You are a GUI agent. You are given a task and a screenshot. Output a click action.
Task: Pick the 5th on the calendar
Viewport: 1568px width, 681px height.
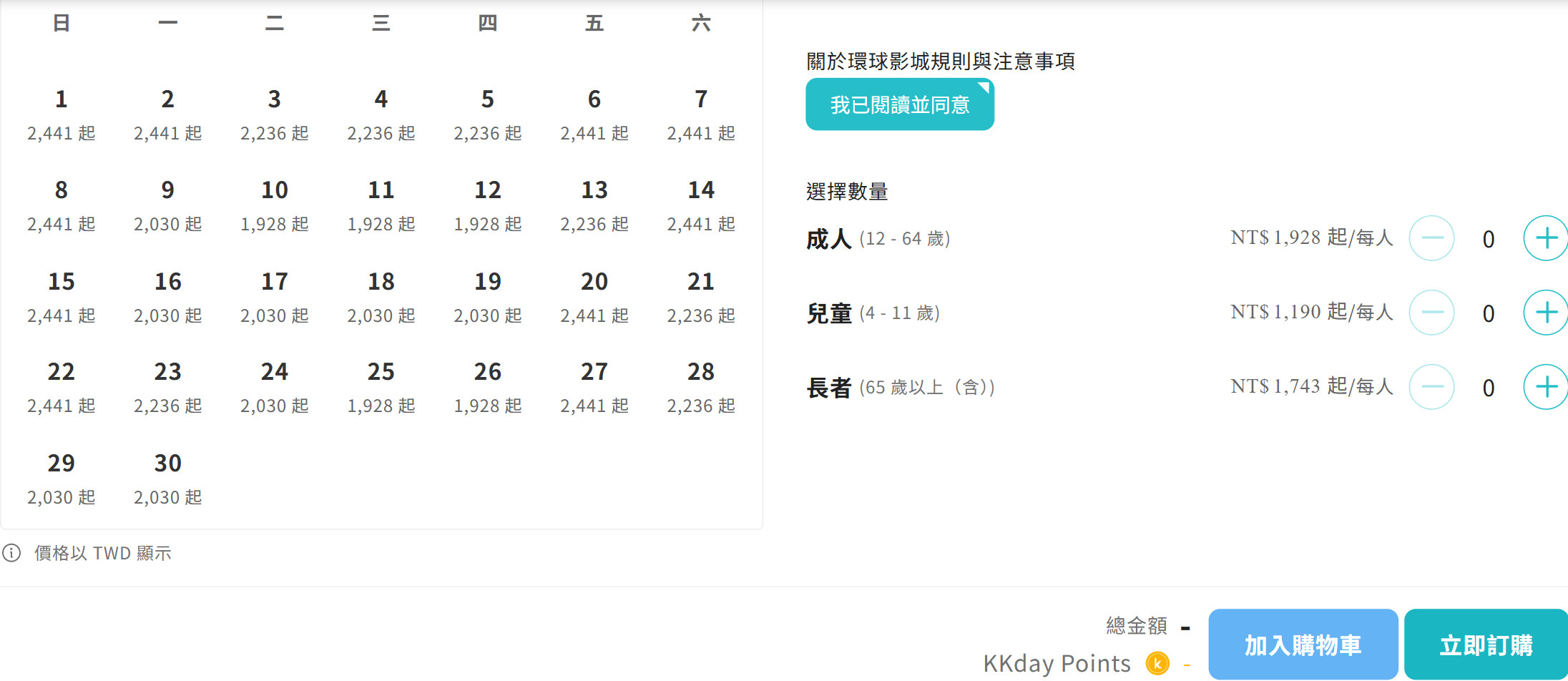488,114
